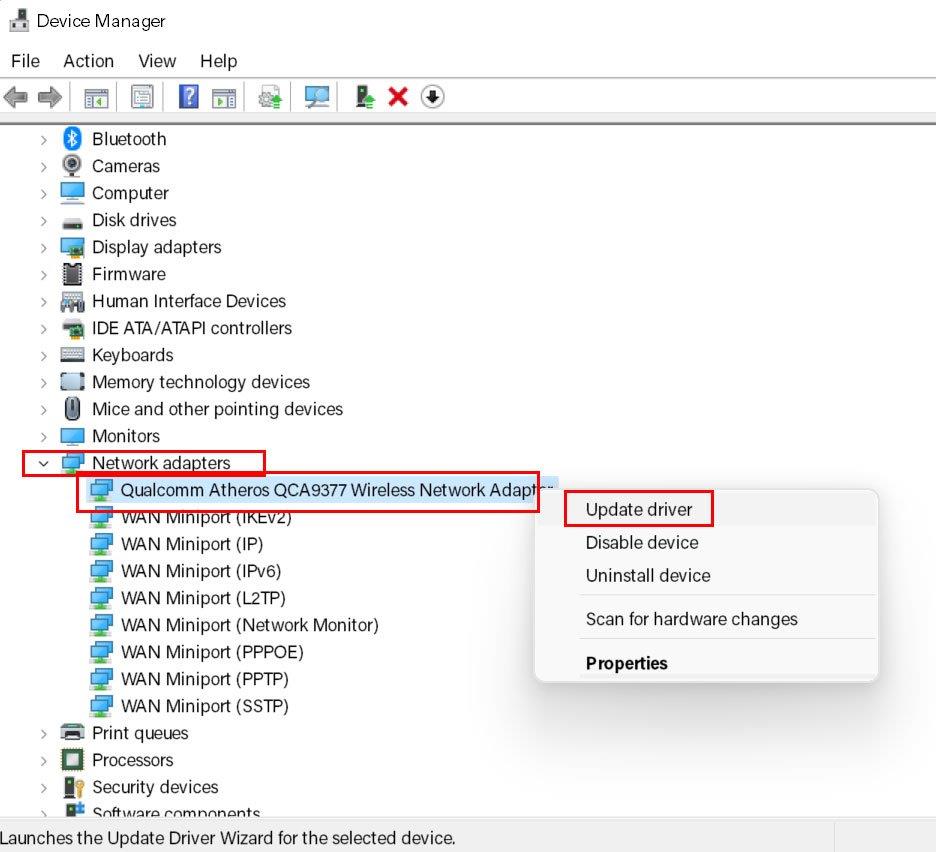Click the blue Help question mark icon
Screen dimensions: 936x852
(189, 97)
